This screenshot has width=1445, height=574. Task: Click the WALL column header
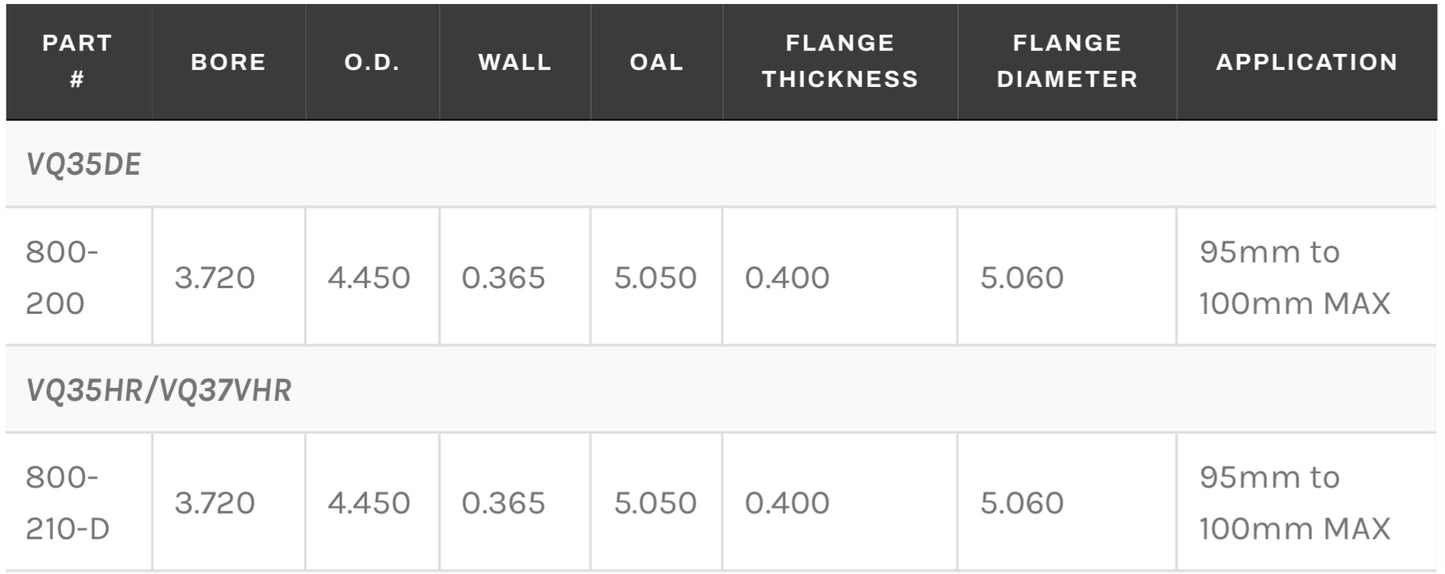pyautogui.click(x=514, y=62)
